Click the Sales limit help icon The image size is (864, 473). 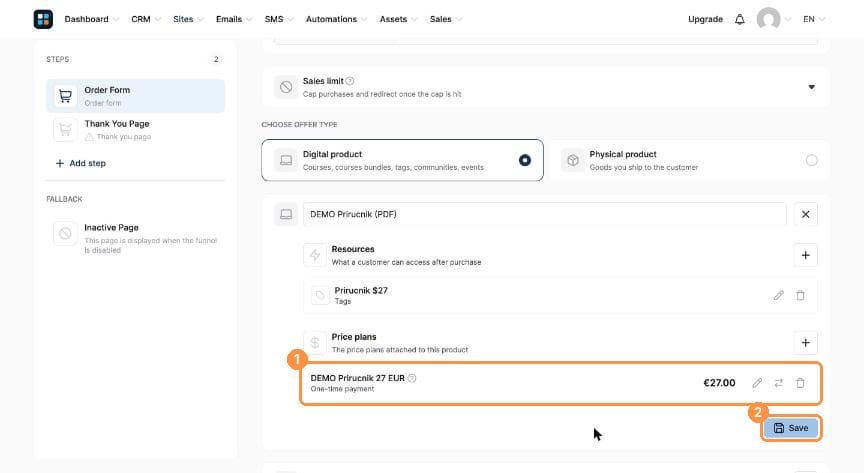pyautogui.click(x=350, y=81)
